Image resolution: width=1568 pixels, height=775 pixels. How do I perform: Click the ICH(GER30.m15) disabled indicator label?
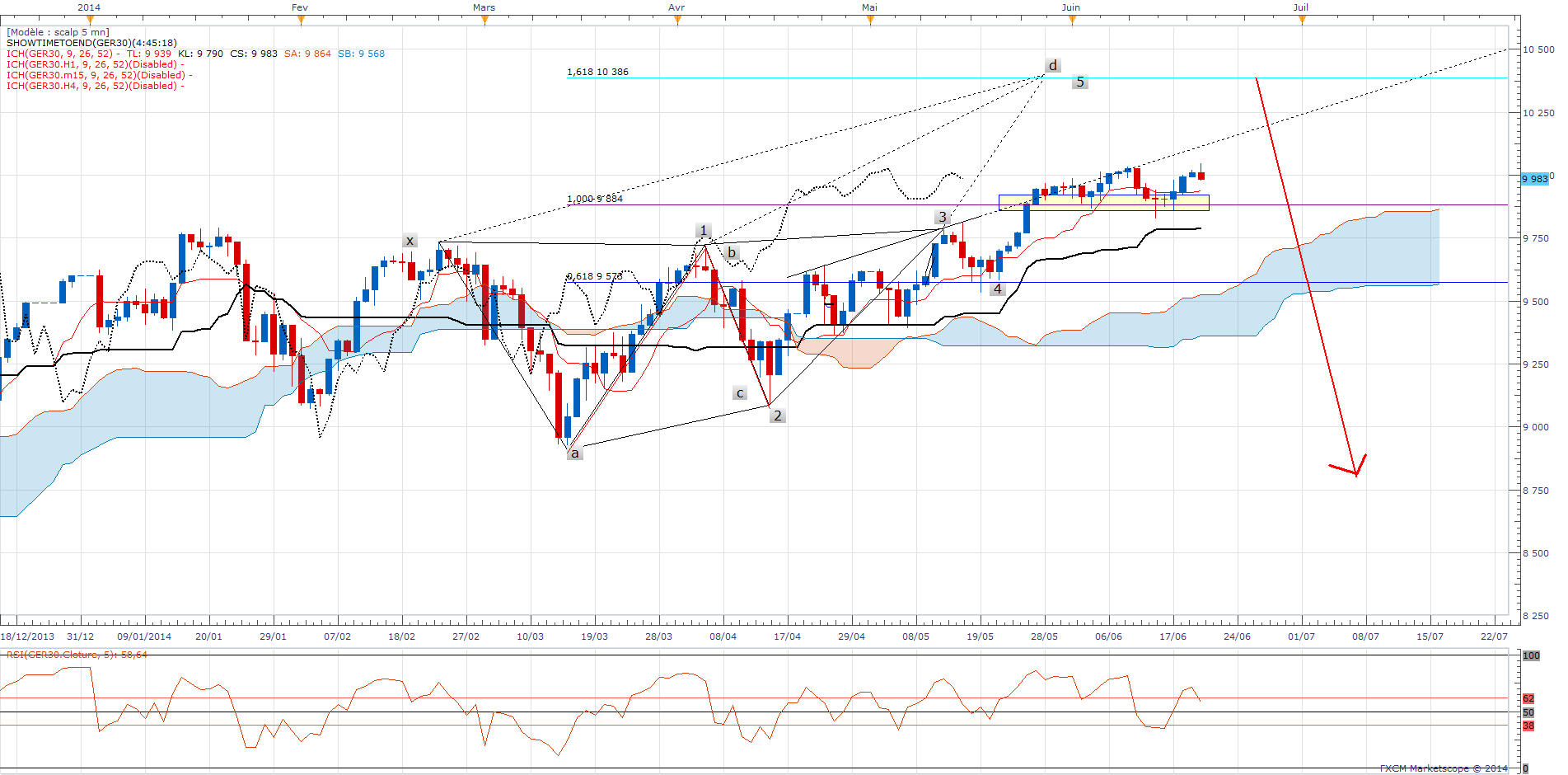(x=100, y=75)
